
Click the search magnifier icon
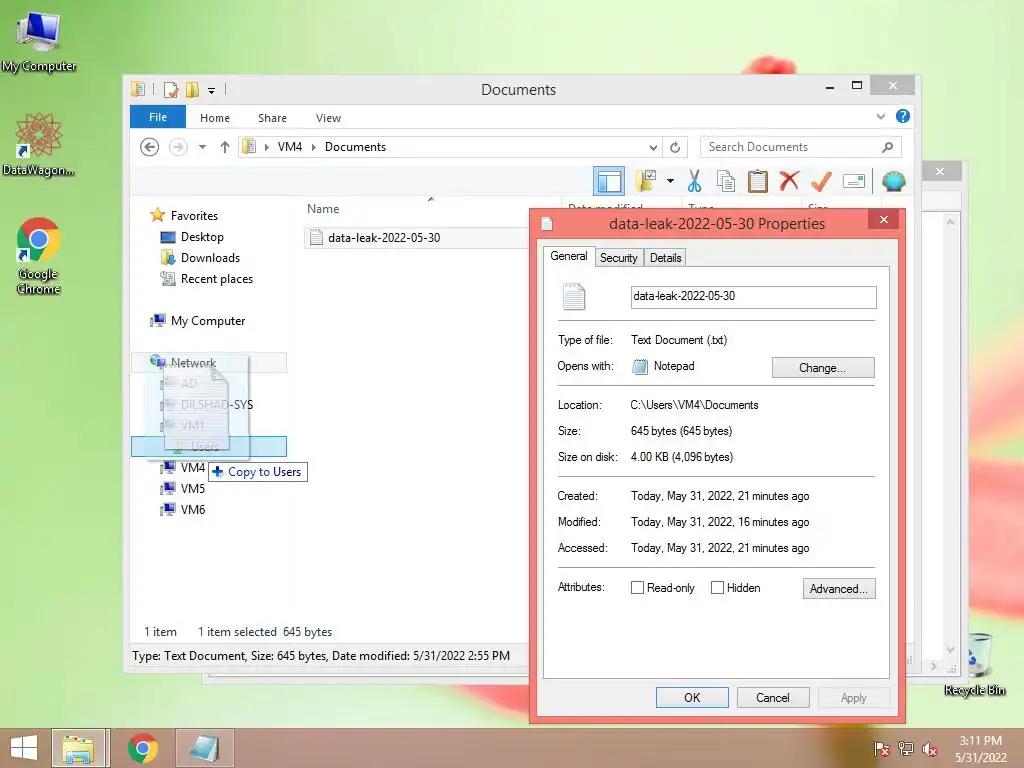(x=887, y=147)
